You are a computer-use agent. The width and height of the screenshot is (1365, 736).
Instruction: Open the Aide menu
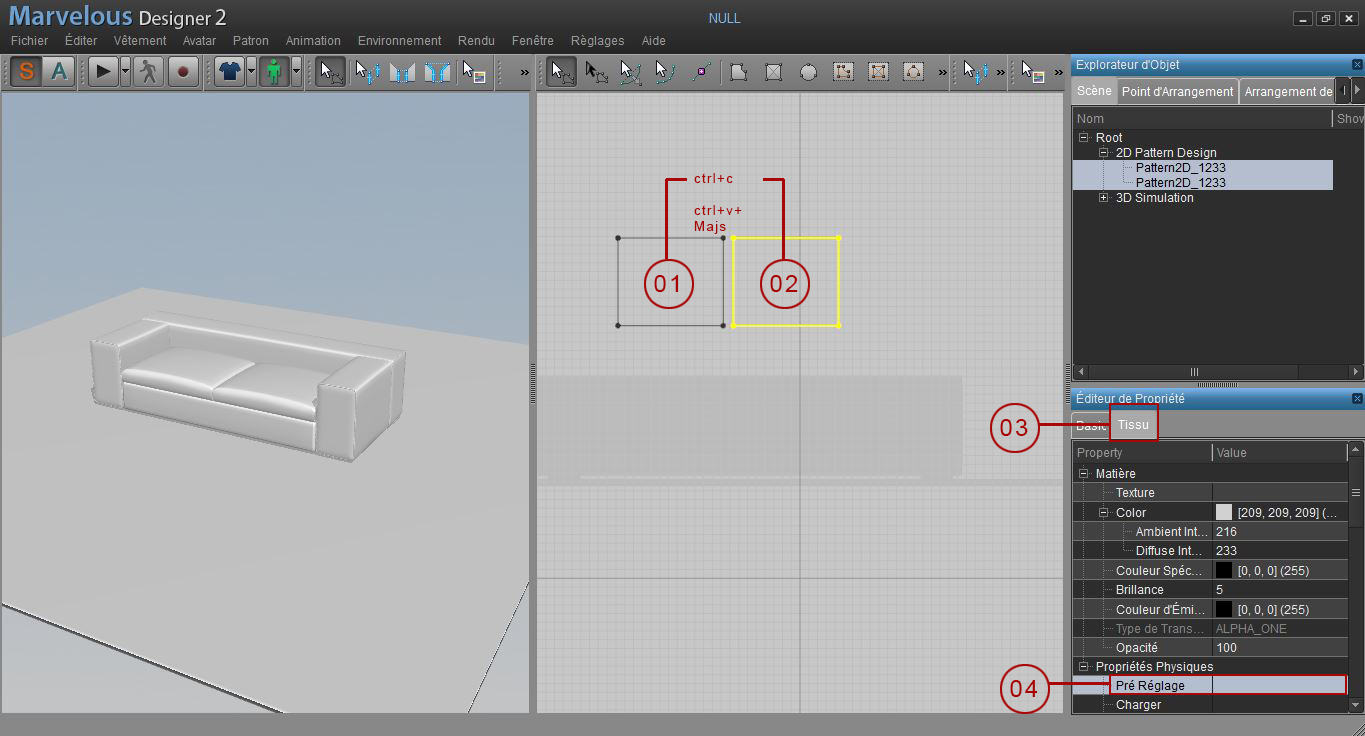[653, 41]
